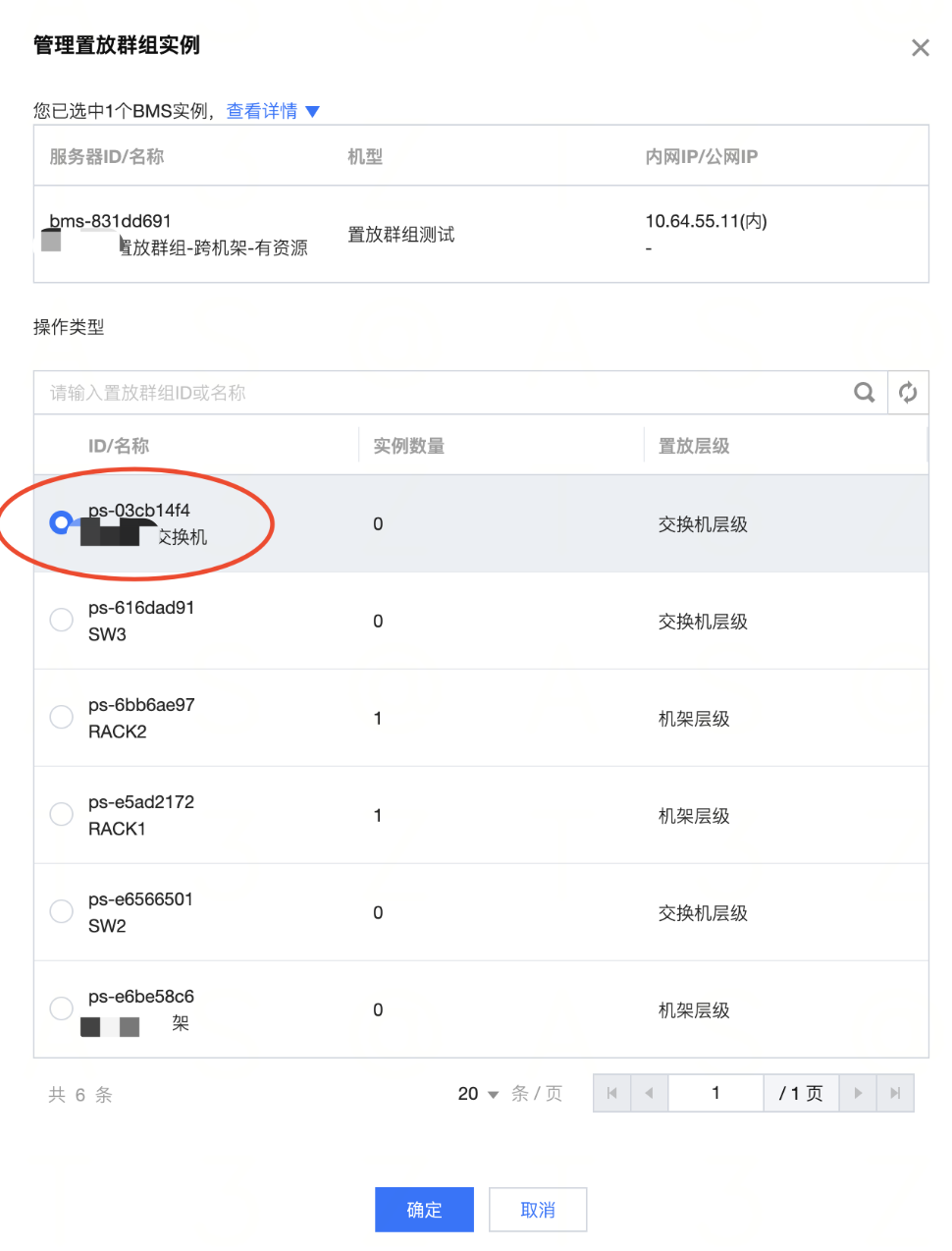Click the page number input box
Viewport: 952px width, 1251px height.
tap(715, 1093)
